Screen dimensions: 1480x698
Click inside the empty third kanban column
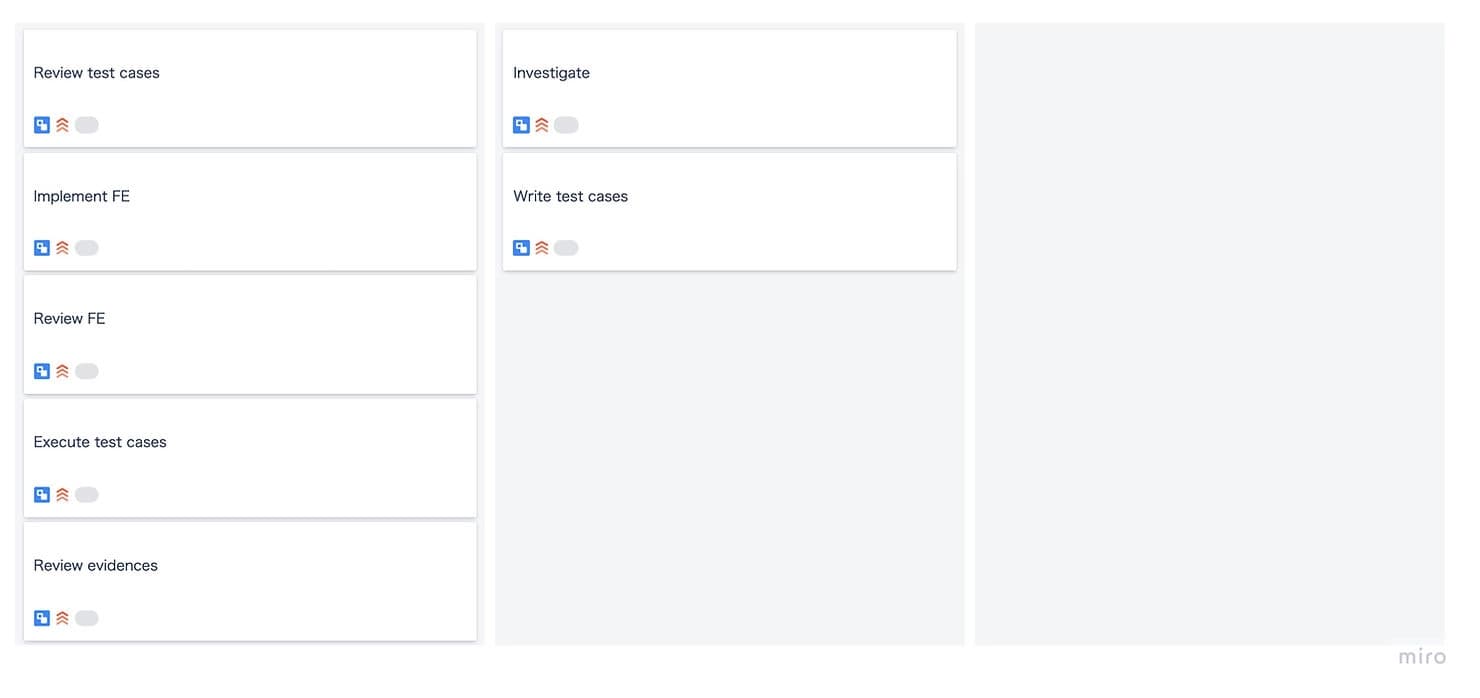pyautogui.click(x=1209, y=334)
